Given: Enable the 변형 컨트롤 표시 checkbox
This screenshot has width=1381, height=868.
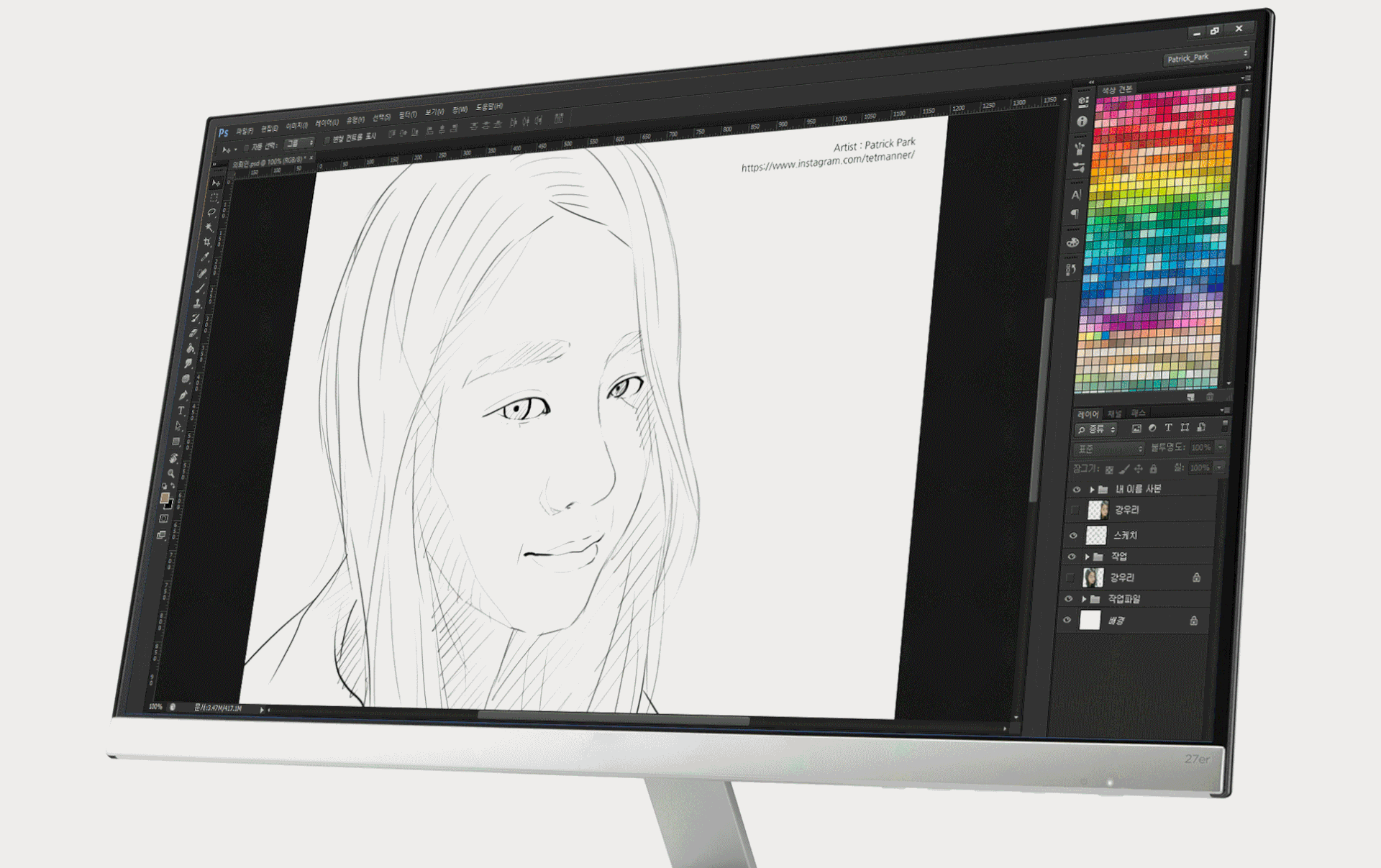Looking at the screenshot, I should [327, 140].
